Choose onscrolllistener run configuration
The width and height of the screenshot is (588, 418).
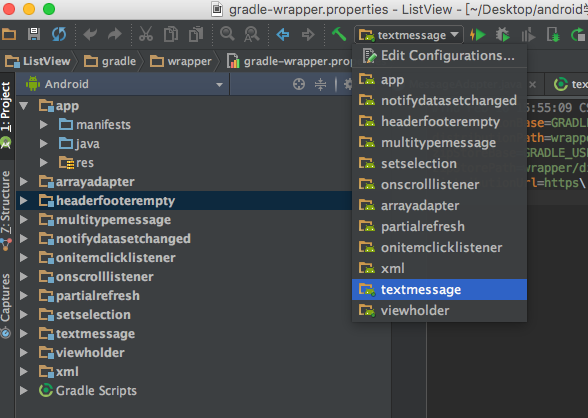(440, 184)
